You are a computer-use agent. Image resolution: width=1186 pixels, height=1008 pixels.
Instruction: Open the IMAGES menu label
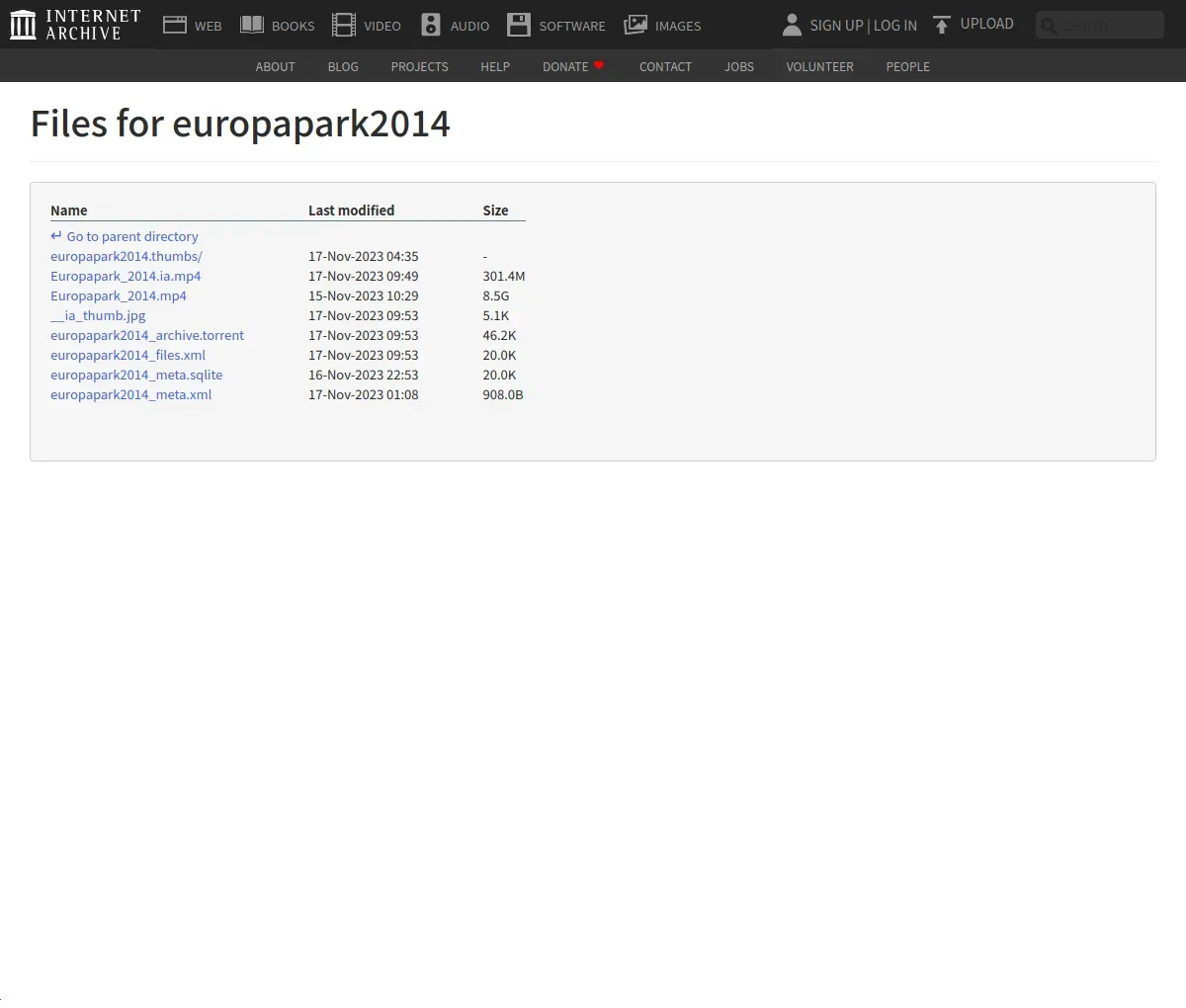(x=678, y=27)
